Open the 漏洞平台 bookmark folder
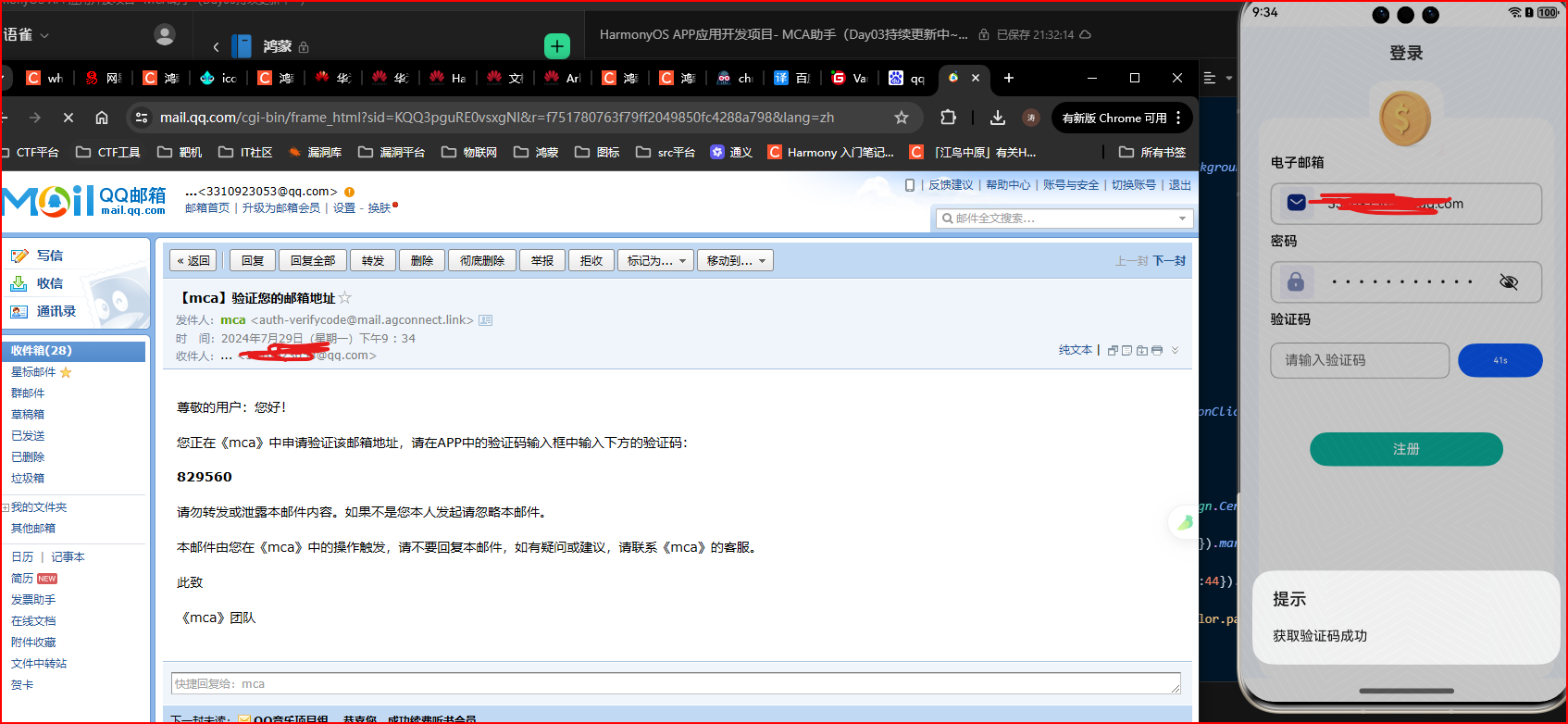 (392, 152)
